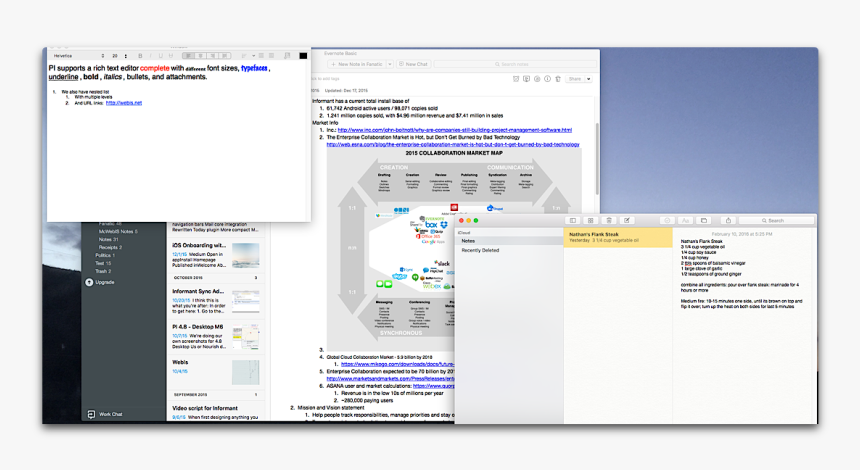Click the Evernote Share button
Screen dimensions: 860x470
pos(575,79)
